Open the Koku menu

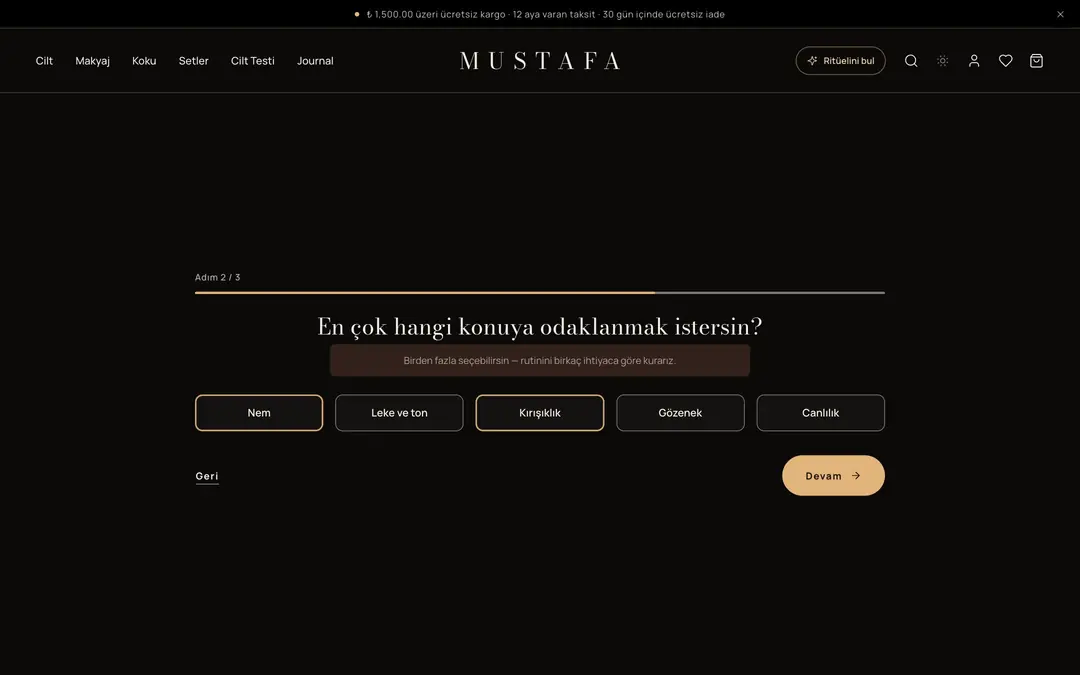[144, 61]
